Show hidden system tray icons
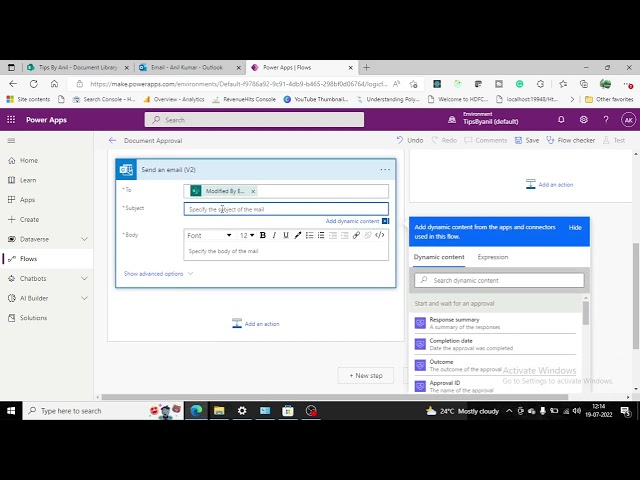 (x=509, y=411)
